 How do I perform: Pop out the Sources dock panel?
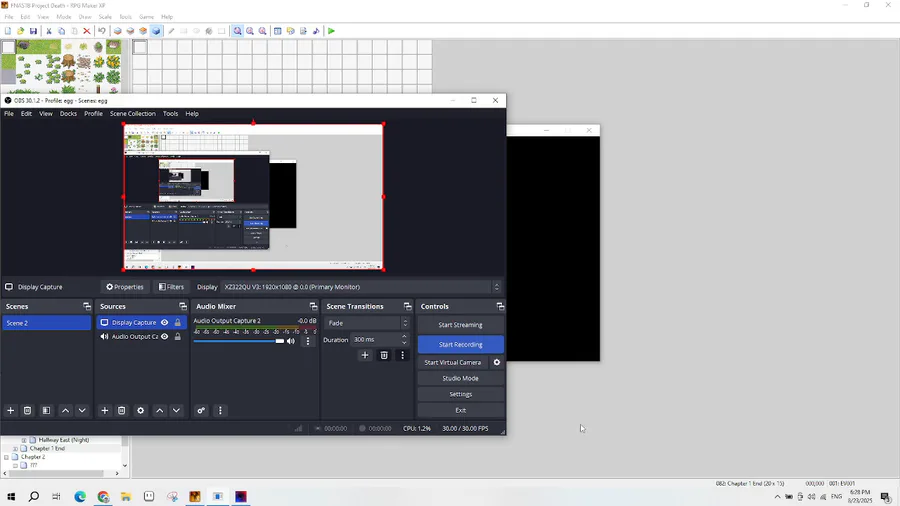[183, 306]
